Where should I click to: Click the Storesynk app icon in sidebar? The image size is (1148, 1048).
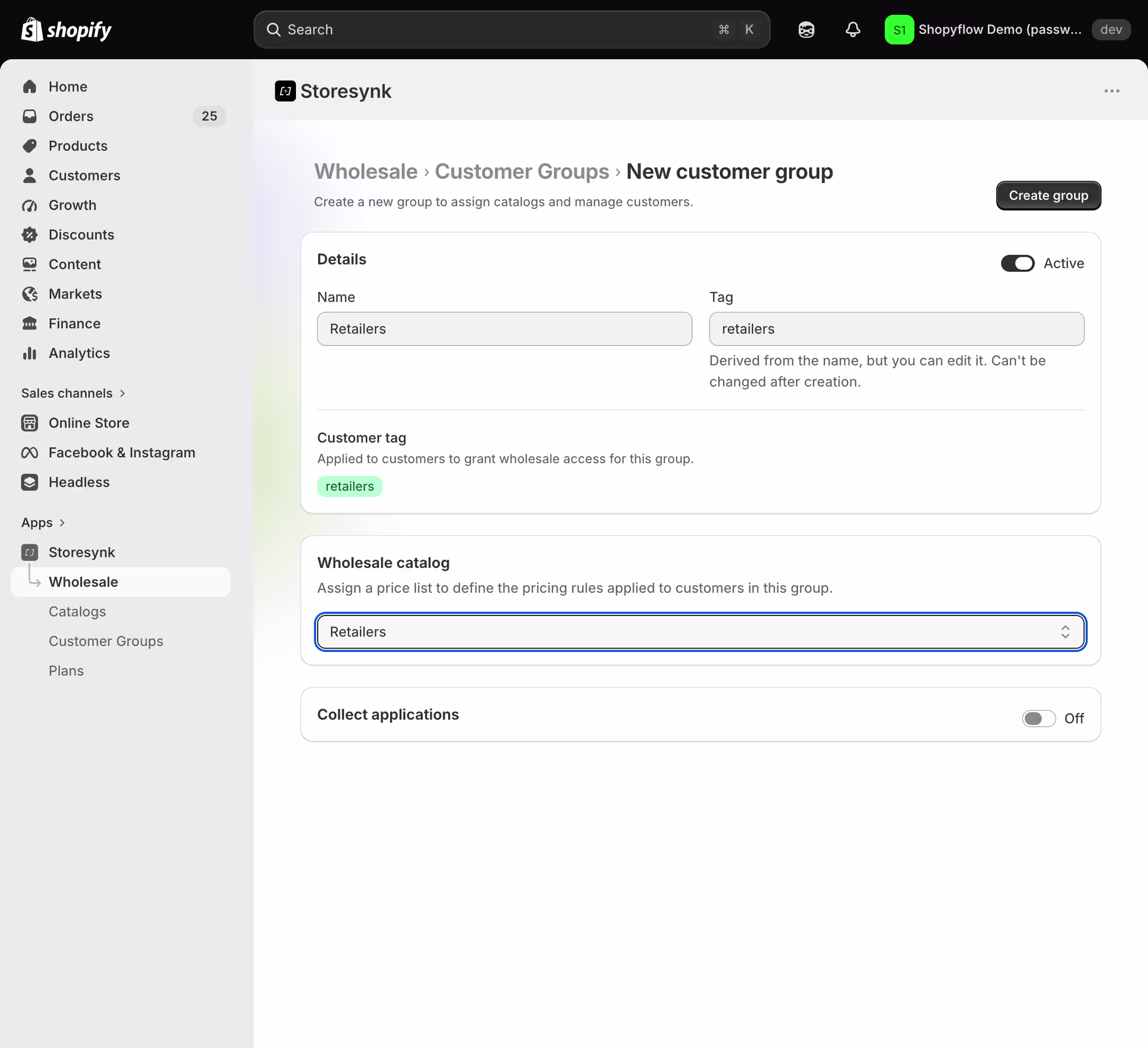30,553
